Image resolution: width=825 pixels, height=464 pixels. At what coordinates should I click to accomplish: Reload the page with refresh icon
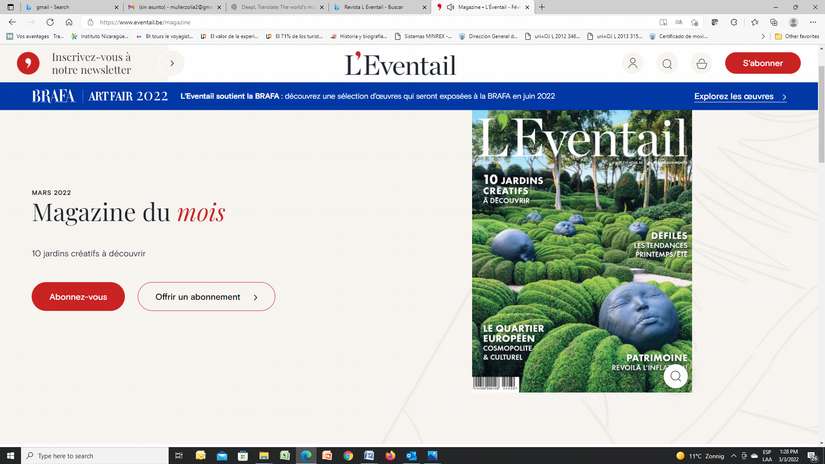(50, 22)
